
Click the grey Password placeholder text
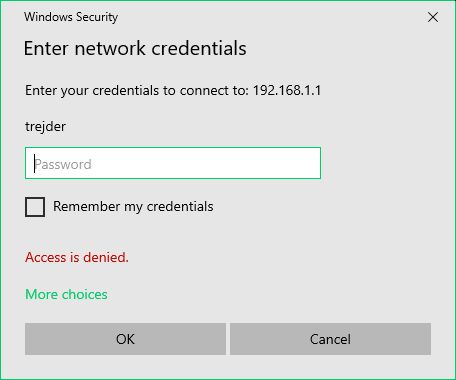click(63, 164)
